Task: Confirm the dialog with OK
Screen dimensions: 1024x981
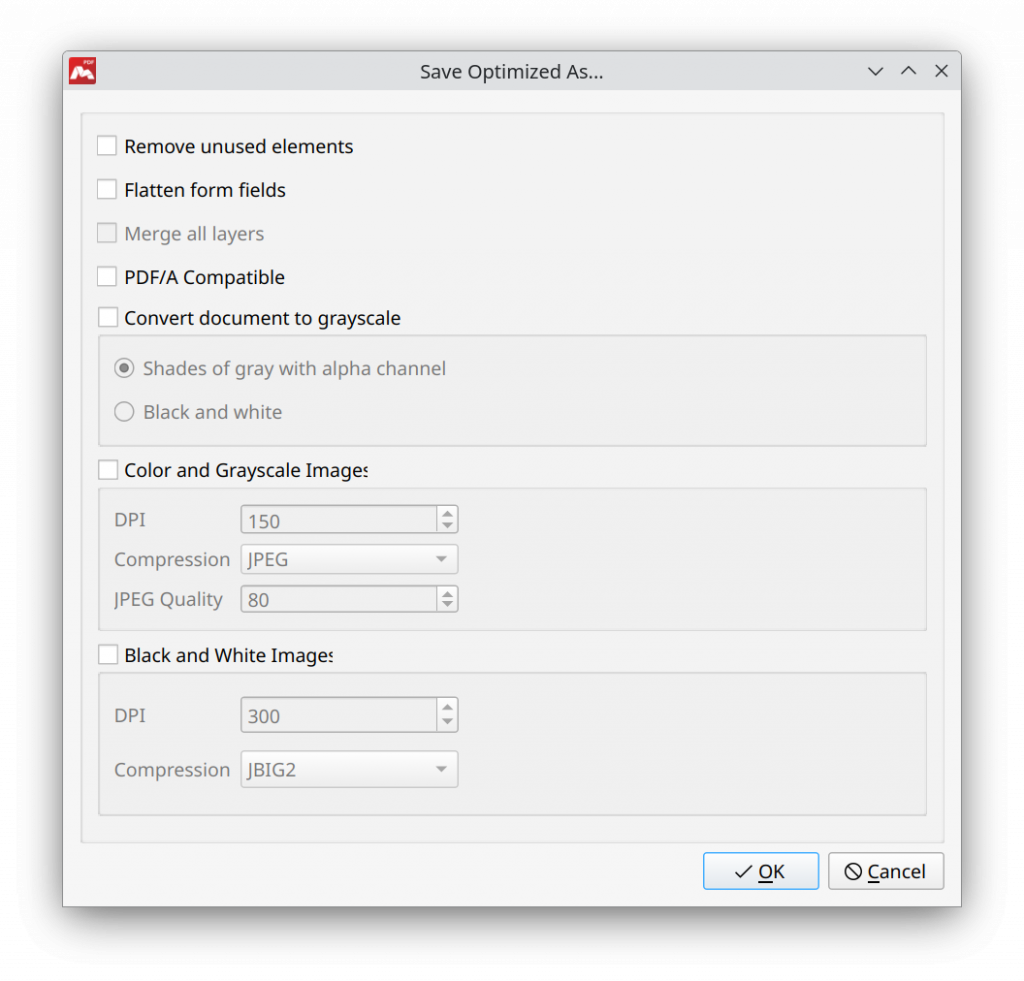Action: [x=760, y=871]
